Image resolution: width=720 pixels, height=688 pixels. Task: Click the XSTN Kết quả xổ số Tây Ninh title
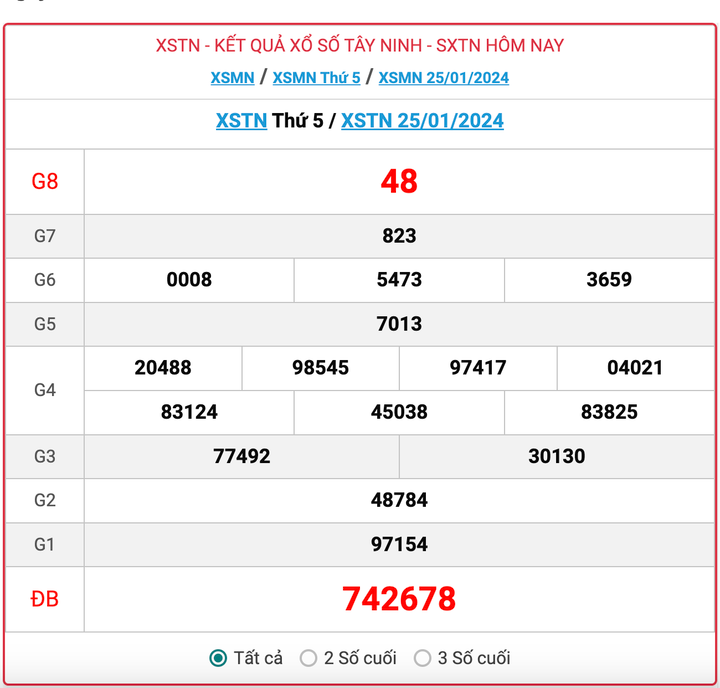(360, 45)
